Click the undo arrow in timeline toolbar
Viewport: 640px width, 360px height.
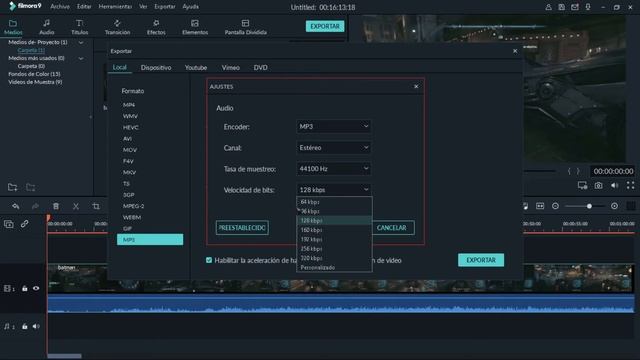click(x=16, y=206)
